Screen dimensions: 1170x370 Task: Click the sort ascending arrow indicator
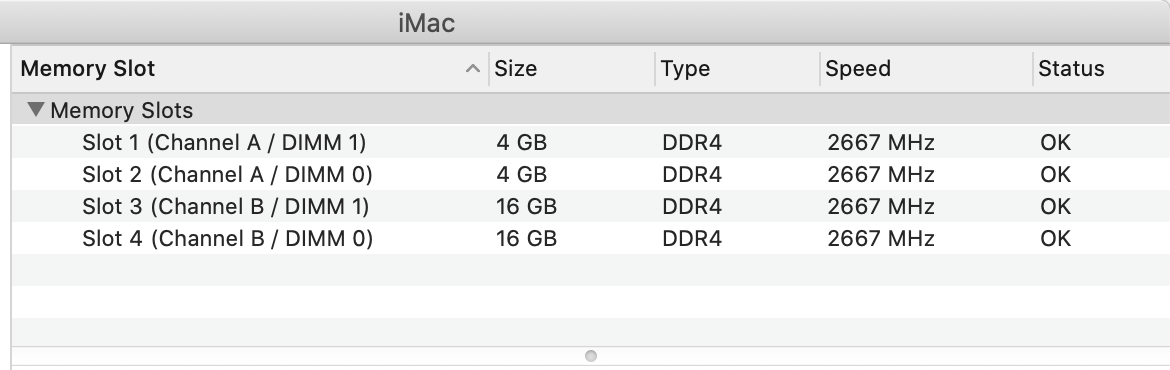coord(472,69)
